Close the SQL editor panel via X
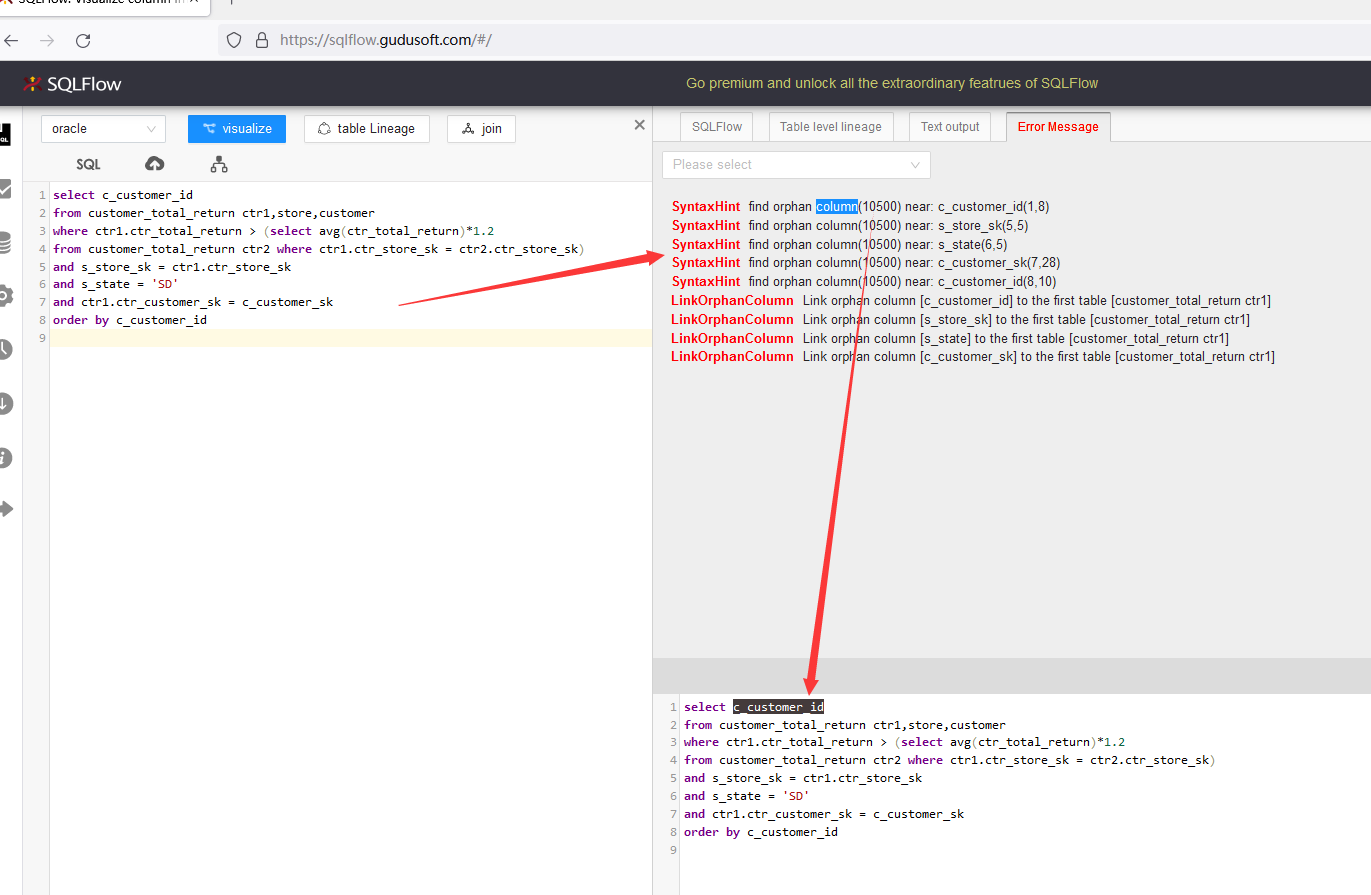The width and height of the screenshot is (1371, 895). (639, 124)
